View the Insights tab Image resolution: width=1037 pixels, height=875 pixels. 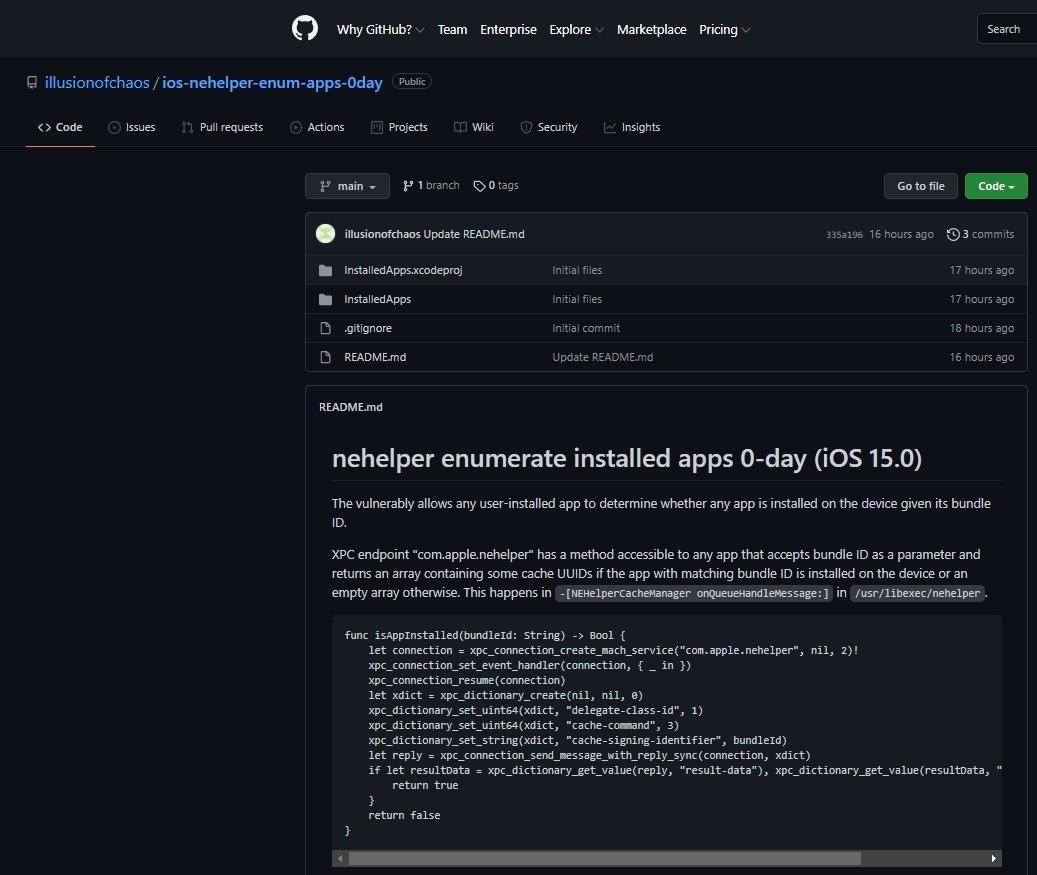pyautogui.click(x=632, y=127)
